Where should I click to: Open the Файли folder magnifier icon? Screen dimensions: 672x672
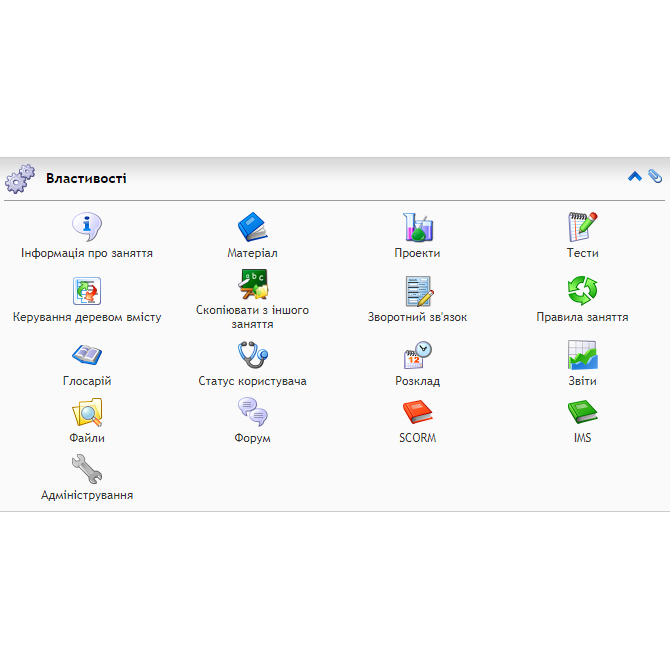[x=87, y=412]
